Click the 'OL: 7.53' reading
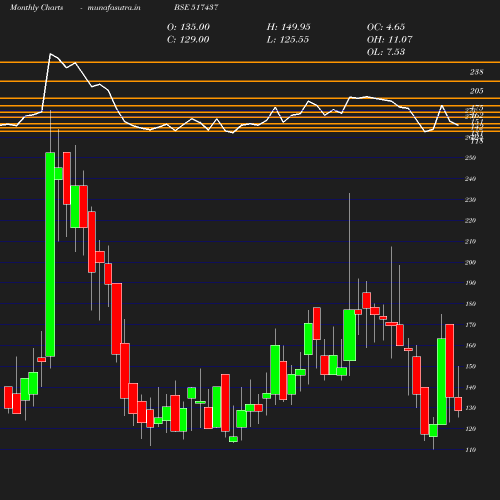Screen dimensions: 500x500 click(386, 52)
